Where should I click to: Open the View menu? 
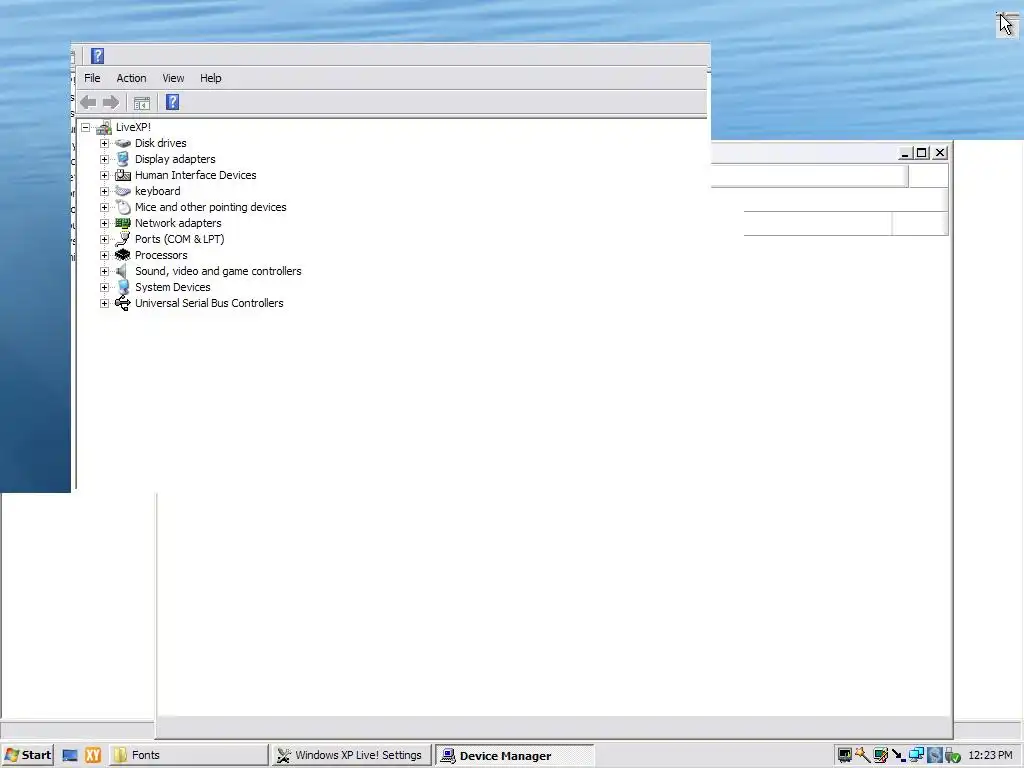pyautogui.click(x=173, y=78)
